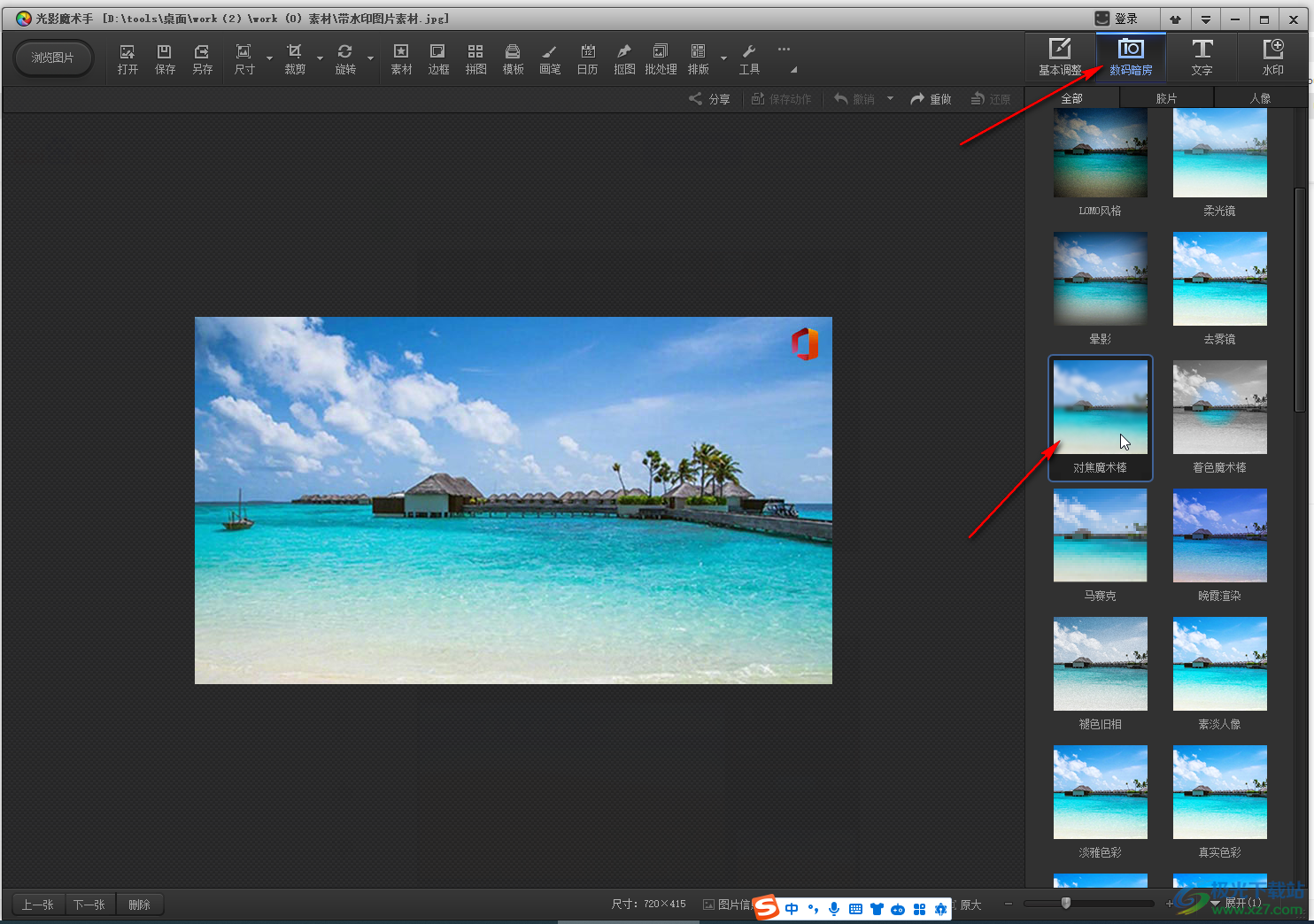This screenshot has height=924, width=1314.
Task: Switch to the 数码暗房 panel
Action: pos(1131,58)
